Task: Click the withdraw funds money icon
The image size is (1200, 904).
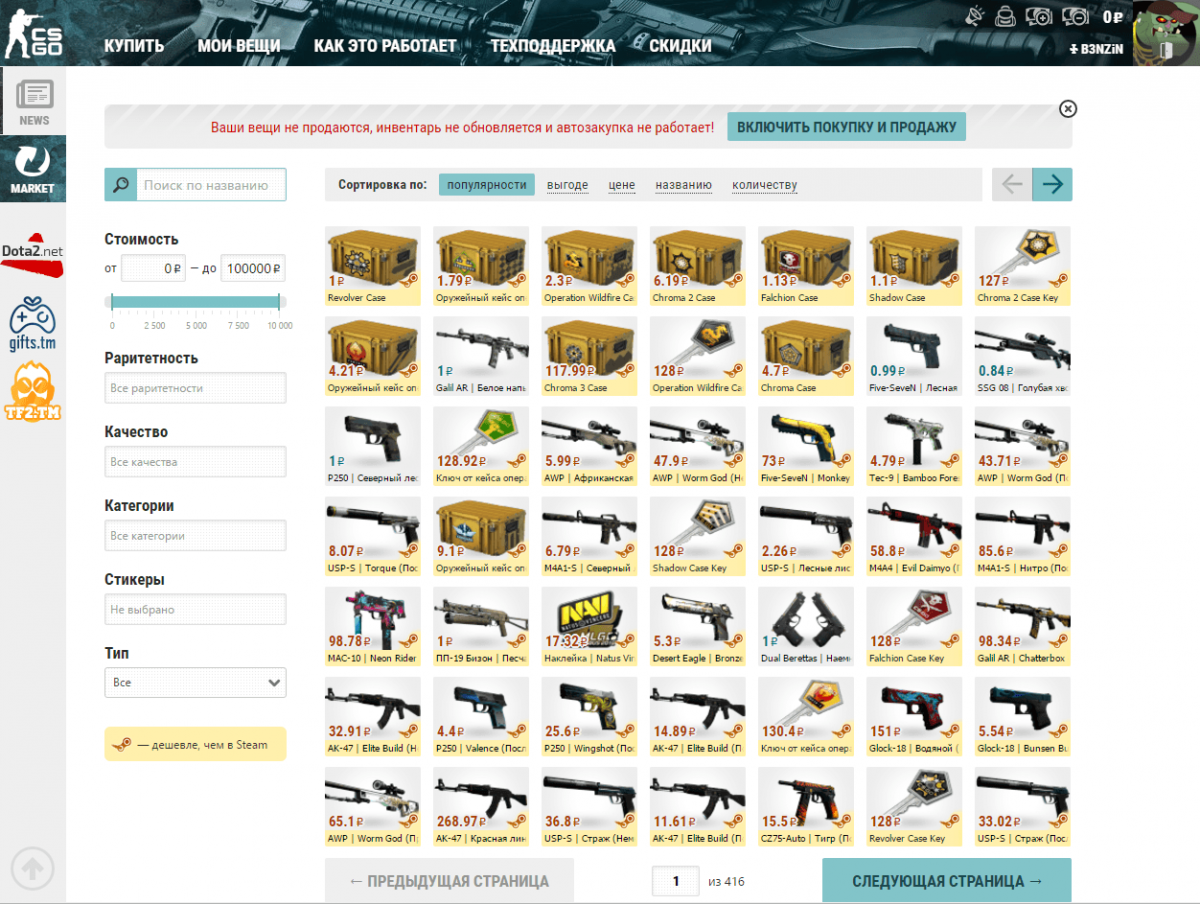Action: coord(1076,16)
